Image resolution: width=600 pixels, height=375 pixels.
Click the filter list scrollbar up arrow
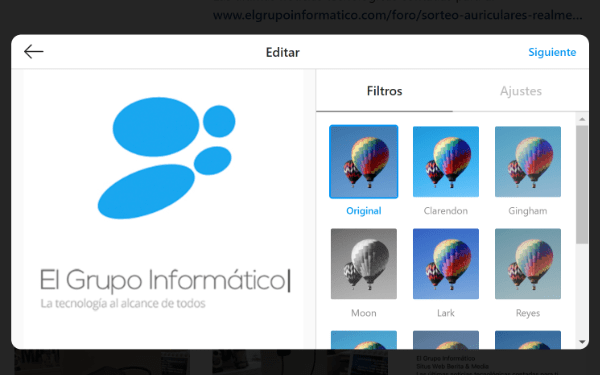pos(582,119)
